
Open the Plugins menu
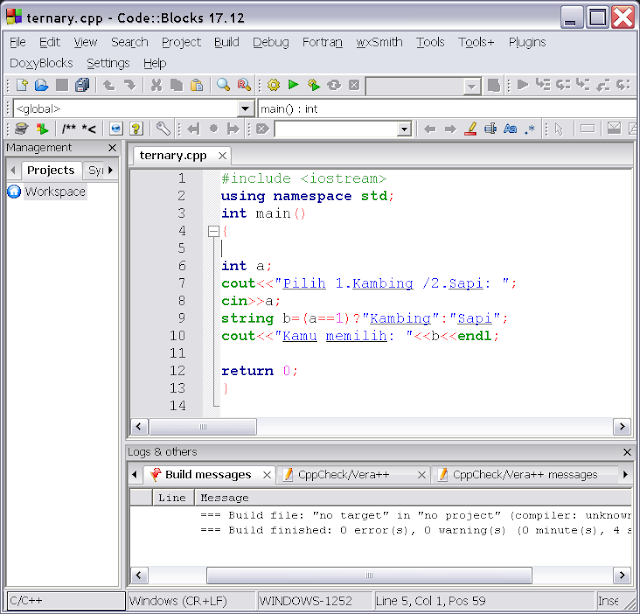[x=527, y=42]
